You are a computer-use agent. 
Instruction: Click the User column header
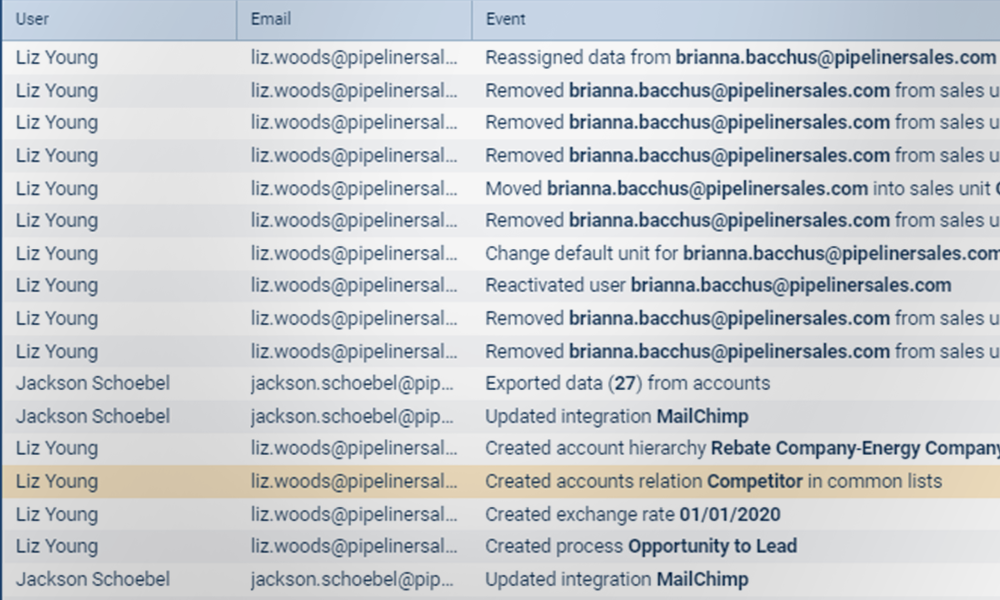tap(32, 19)
